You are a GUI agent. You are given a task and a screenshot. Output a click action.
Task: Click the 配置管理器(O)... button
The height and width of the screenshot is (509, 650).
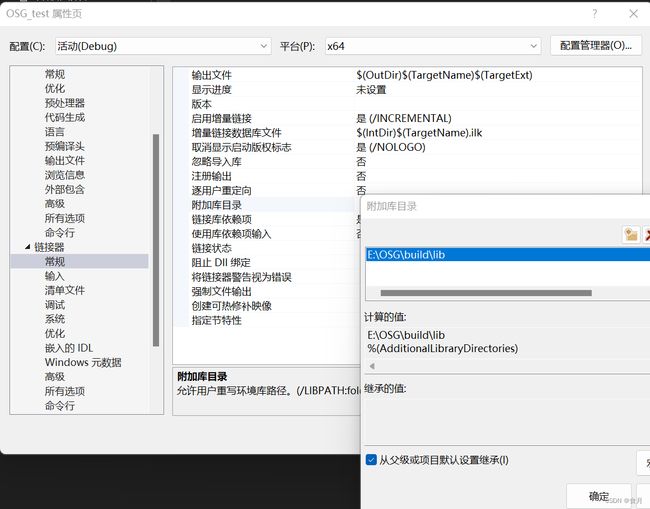(596, 46)
